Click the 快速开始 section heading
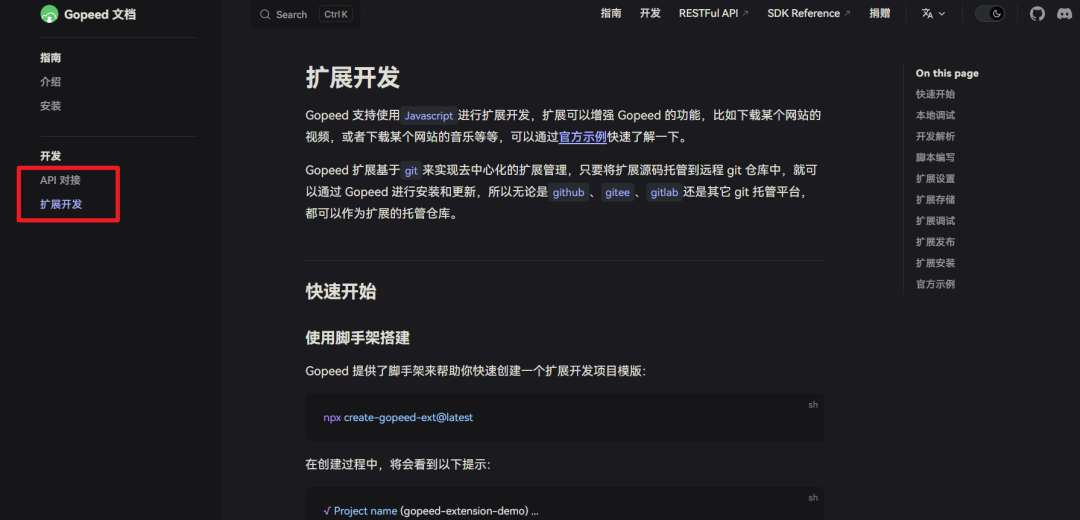Screen dimensions: 1080x520 (341, 291)
